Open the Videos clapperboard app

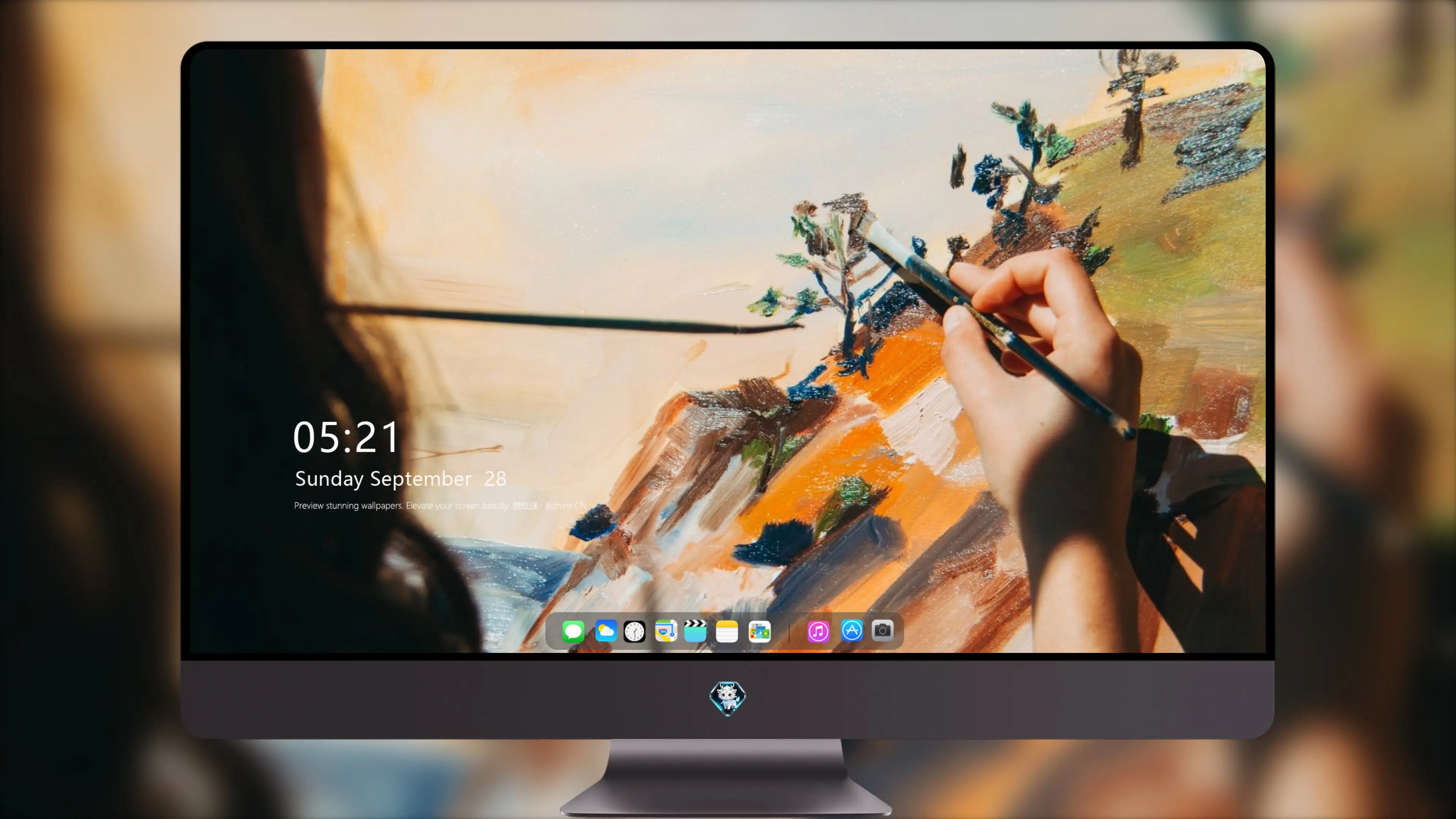click(x=695, y=631)
